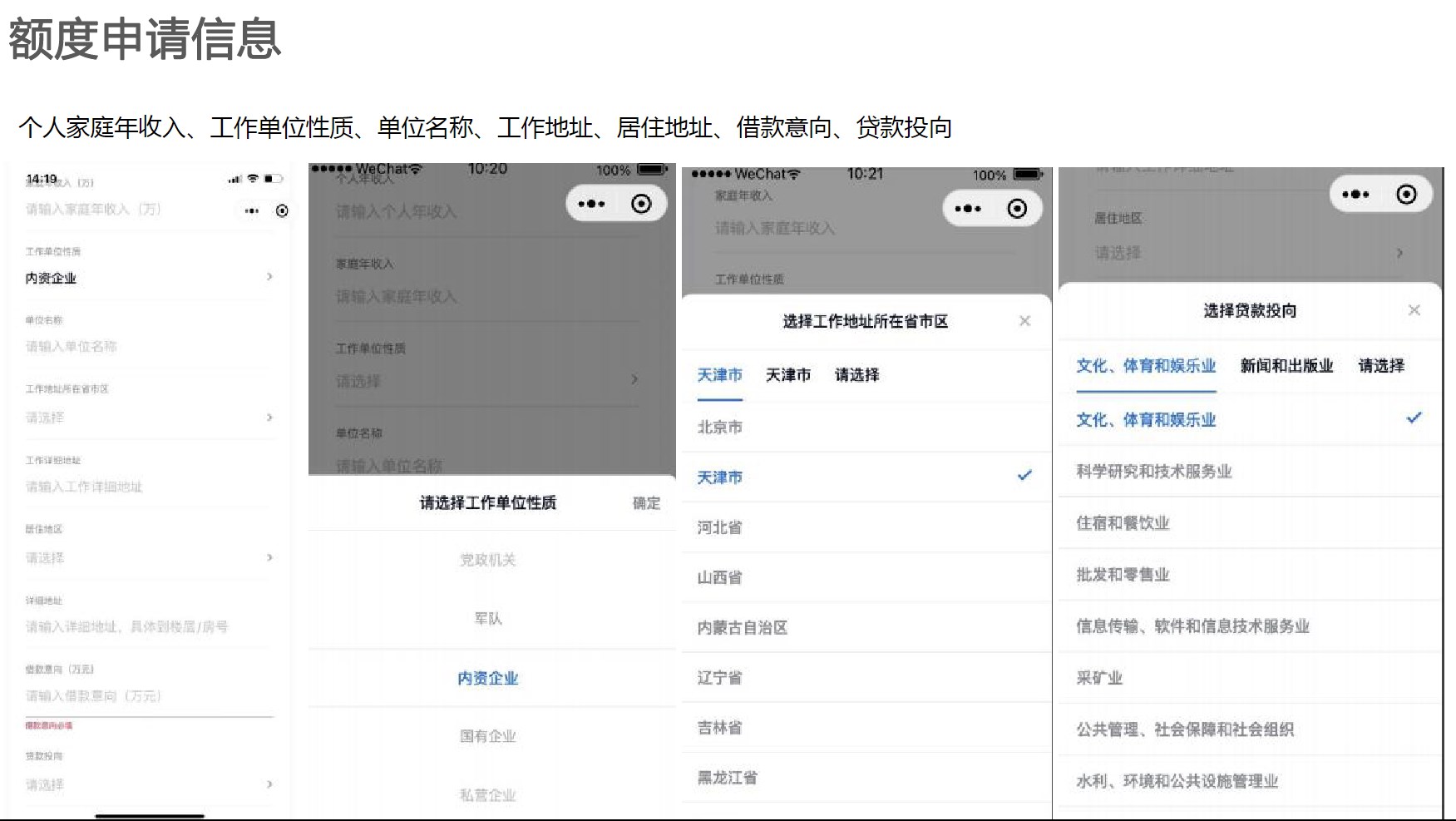This screenshot has height=821, width=1456.
Task: Confirm work unit type with 确定
Action: [646, 503]
